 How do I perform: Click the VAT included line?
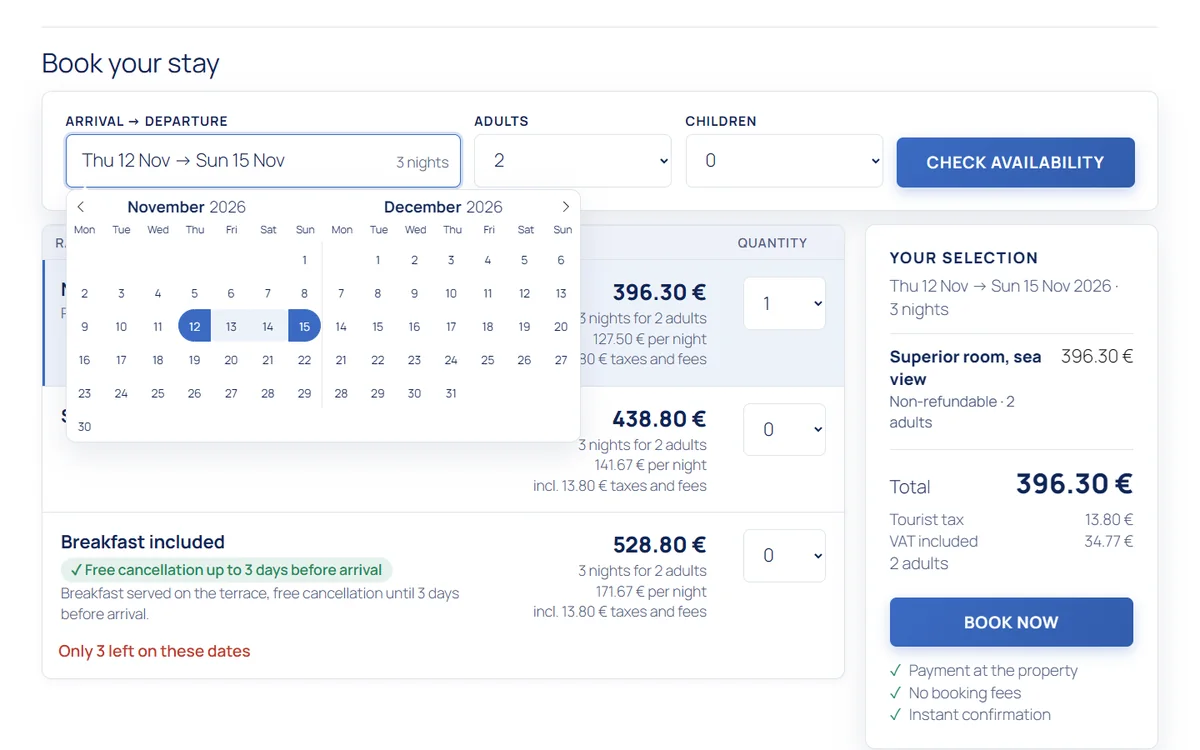coord(1011,542)
